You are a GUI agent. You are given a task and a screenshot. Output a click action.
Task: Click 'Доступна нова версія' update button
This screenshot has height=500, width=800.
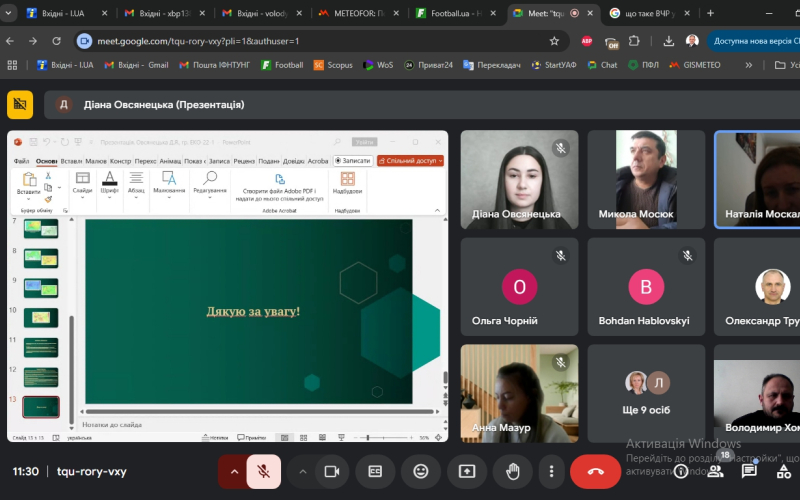tap(754, 41)
